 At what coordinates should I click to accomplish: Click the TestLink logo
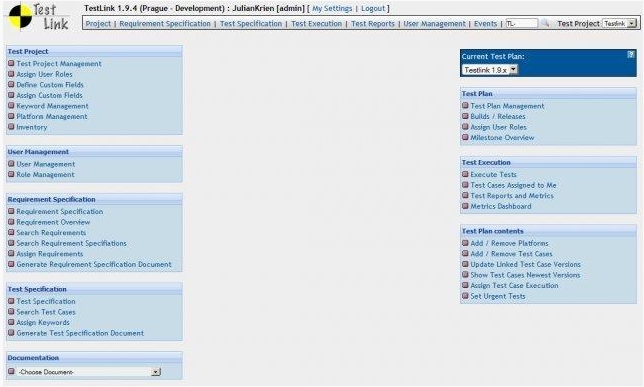click(x=38, y=17)
